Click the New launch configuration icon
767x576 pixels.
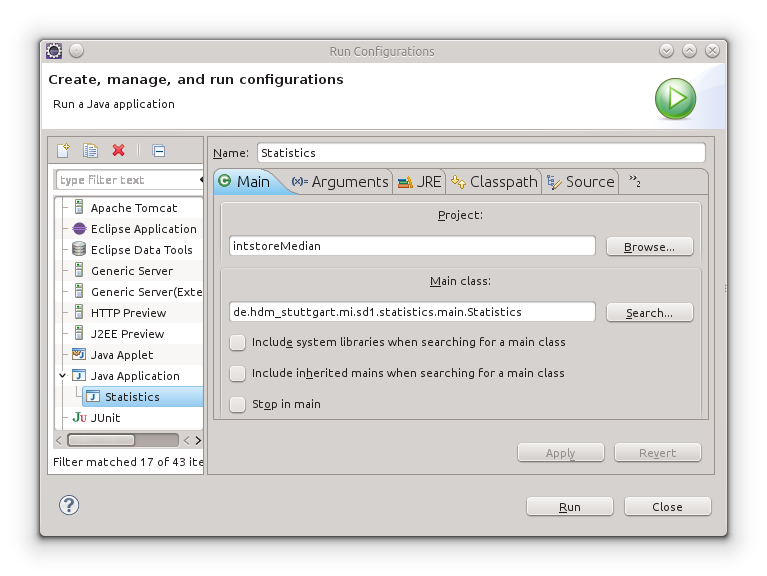click(x=63, y=151)
